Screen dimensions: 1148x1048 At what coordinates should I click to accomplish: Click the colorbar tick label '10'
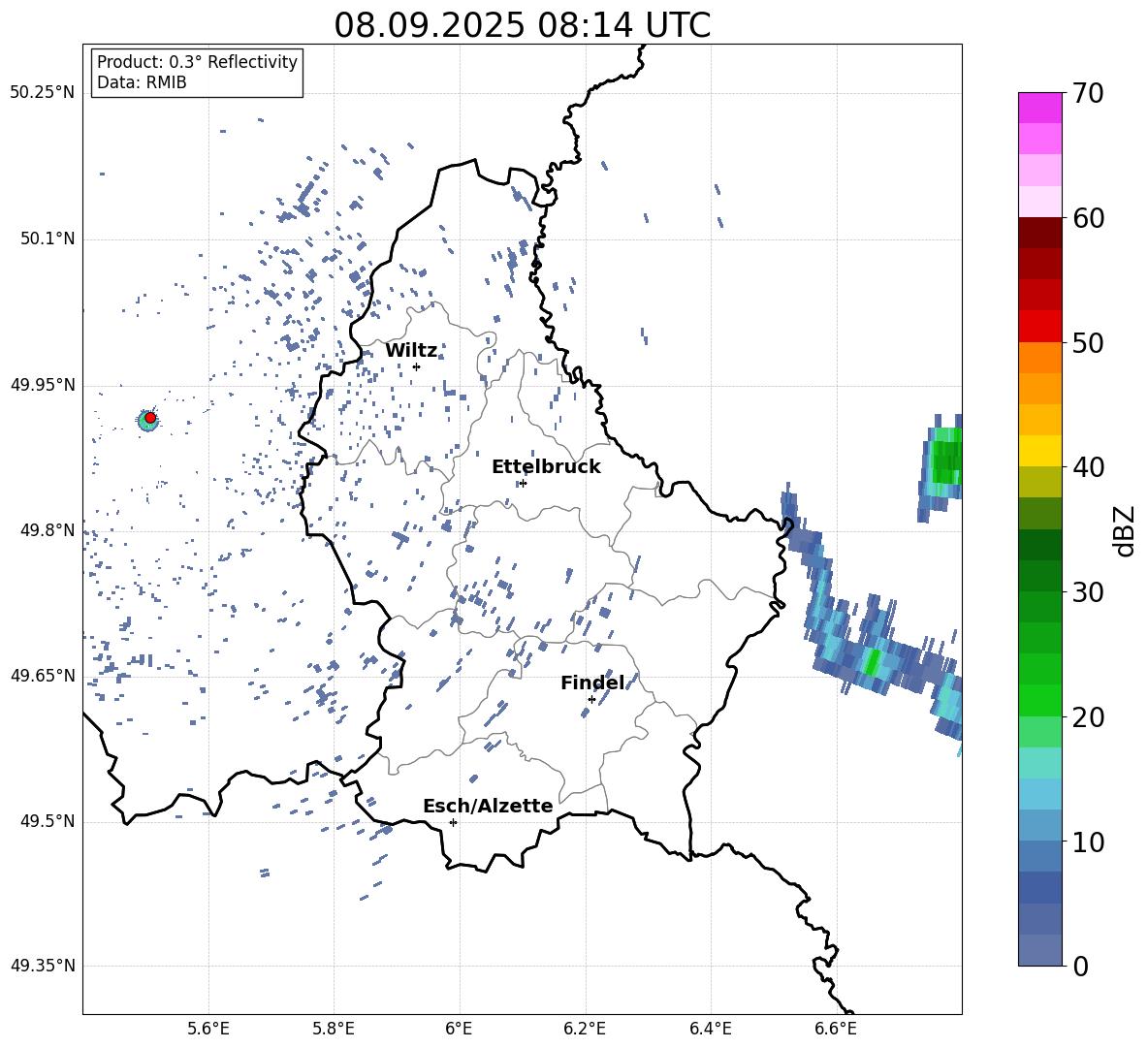coord(1088,842)
